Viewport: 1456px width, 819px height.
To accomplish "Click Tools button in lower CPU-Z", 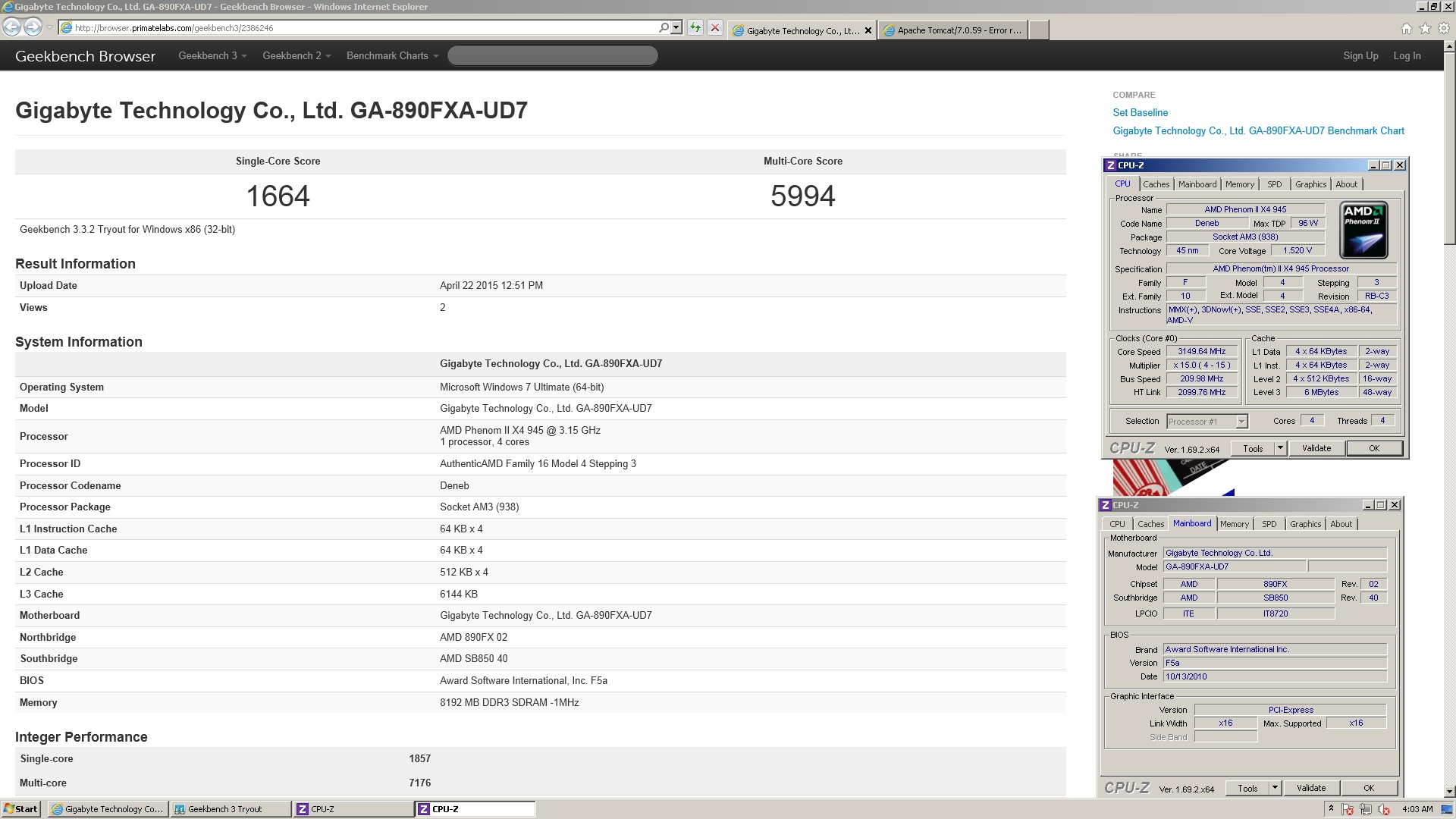I will 1247,788.
